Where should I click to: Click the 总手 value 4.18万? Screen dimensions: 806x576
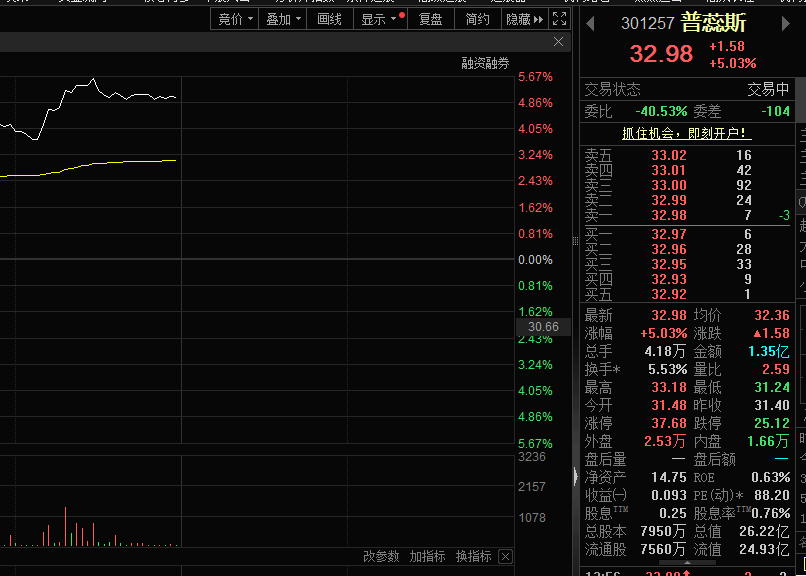(x=665, y=351)
